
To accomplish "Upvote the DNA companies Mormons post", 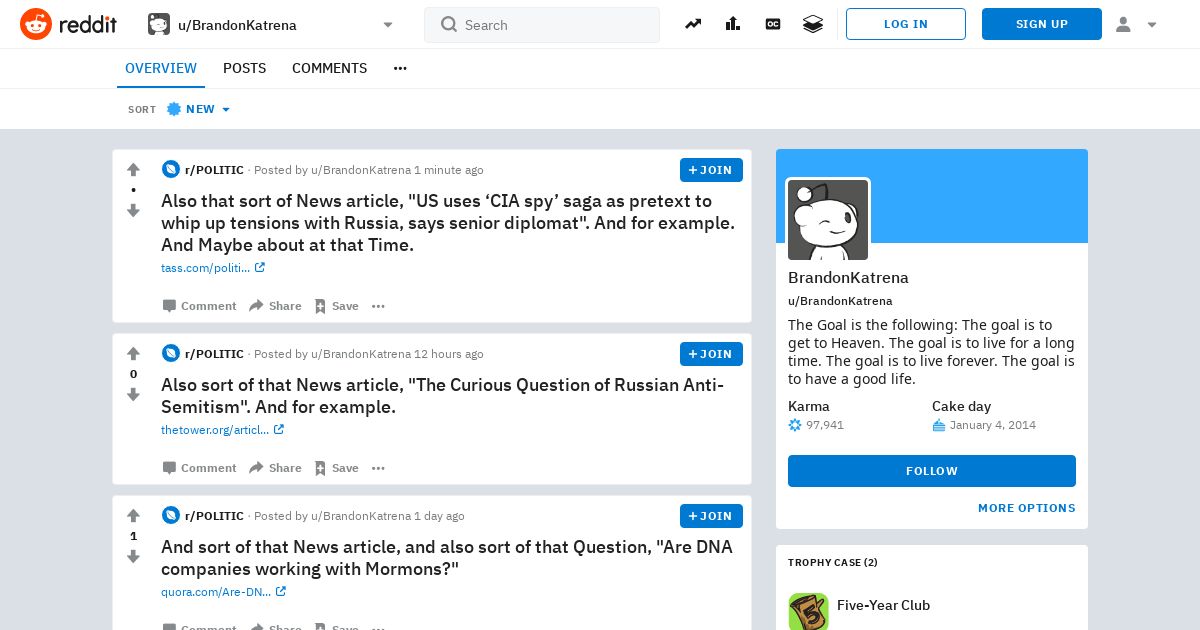I will (133, 516).
